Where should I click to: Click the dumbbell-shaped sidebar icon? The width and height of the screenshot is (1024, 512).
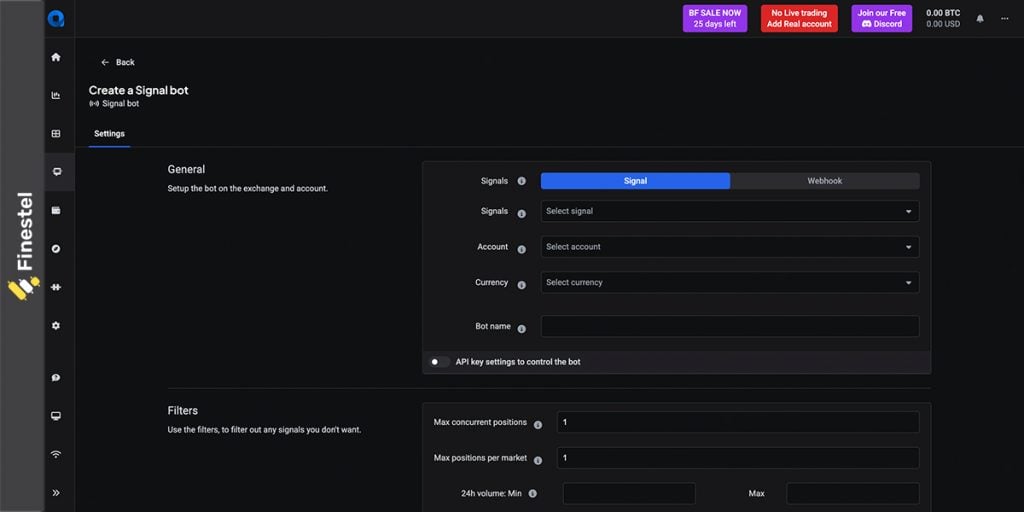click(x=56, y=287)
